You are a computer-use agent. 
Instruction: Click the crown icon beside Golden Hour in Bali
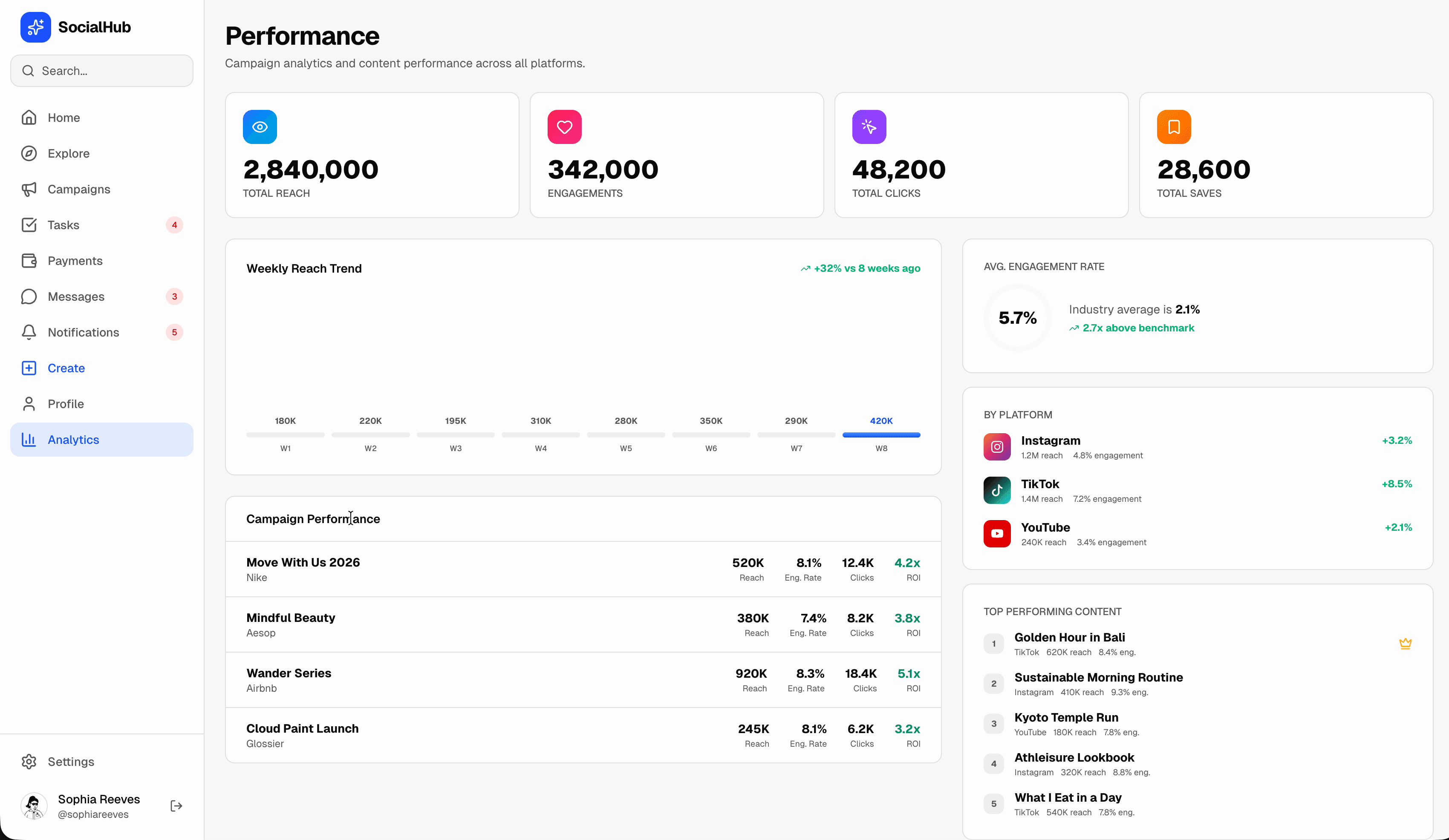pyautogui.click(x=1406, y=644)
